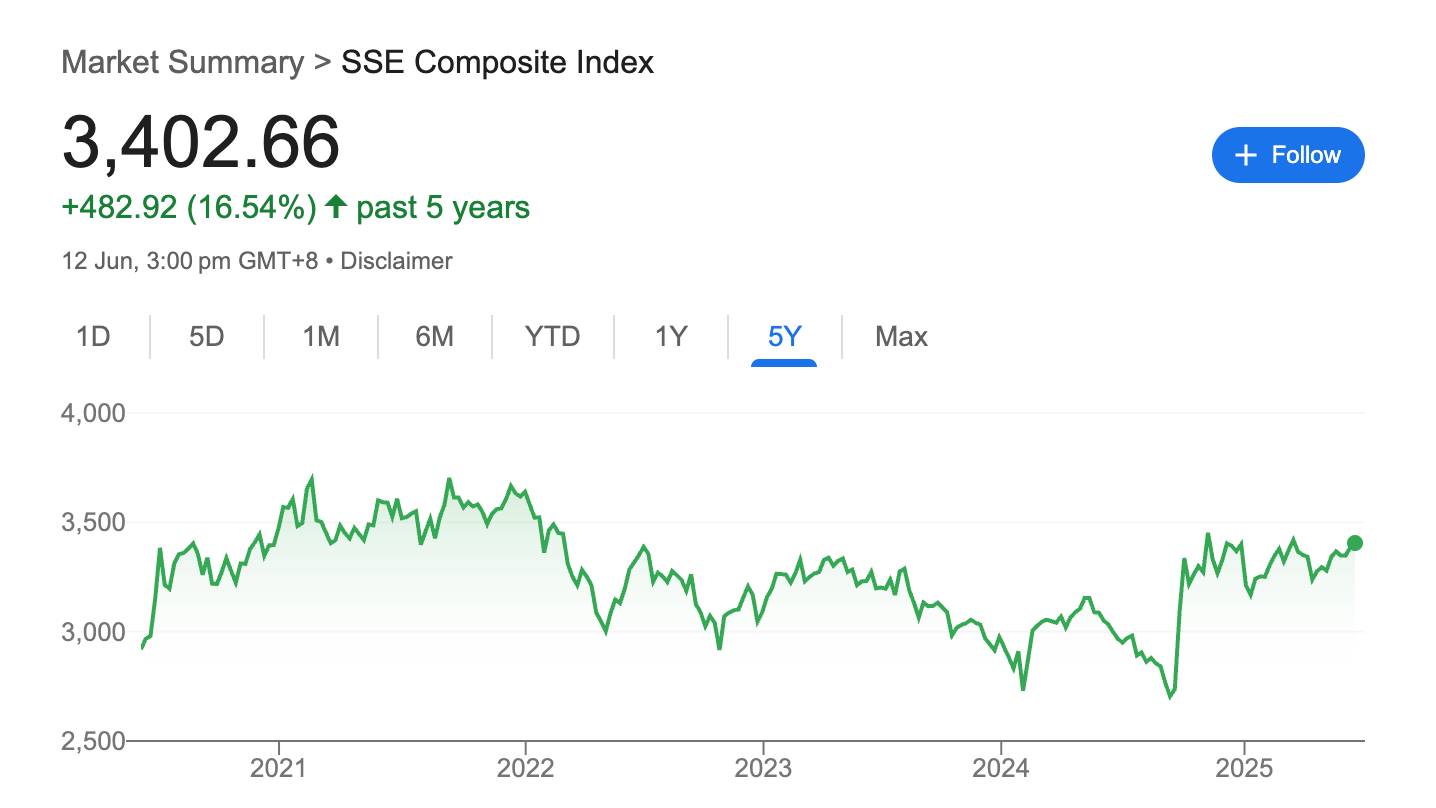1436x808 pixels.
Task: Go to Market Summary breadcrumb
Action: tap(182, 62)
